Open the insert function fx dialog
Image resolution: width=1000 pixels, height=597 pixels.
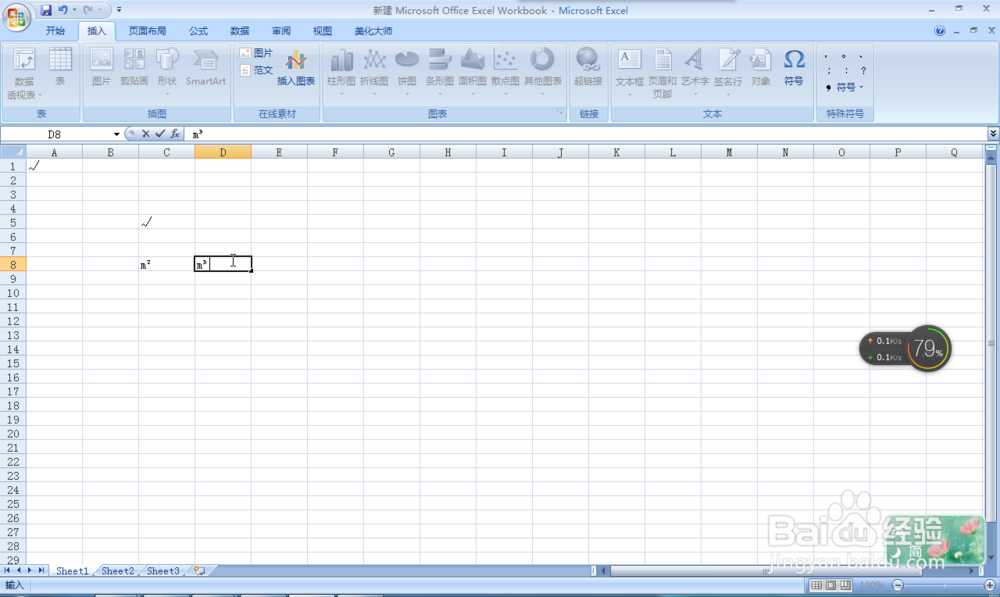[175, 134]
